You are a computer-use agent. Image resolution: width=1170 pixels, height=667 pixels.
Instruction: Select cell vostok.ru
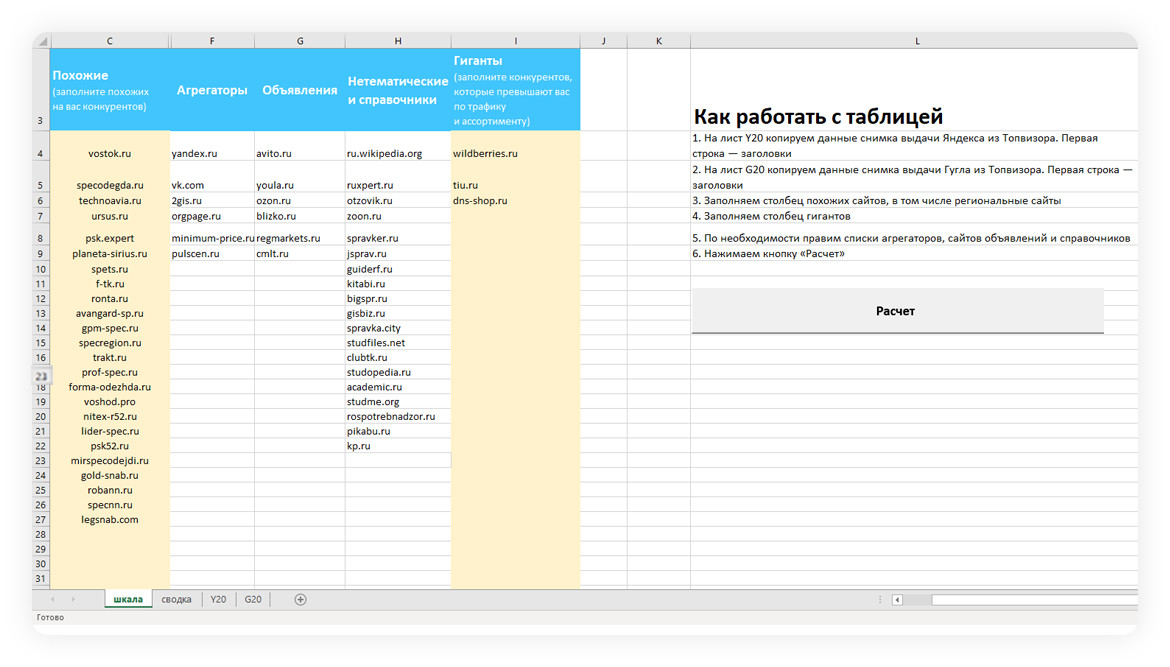click(110, 146)
